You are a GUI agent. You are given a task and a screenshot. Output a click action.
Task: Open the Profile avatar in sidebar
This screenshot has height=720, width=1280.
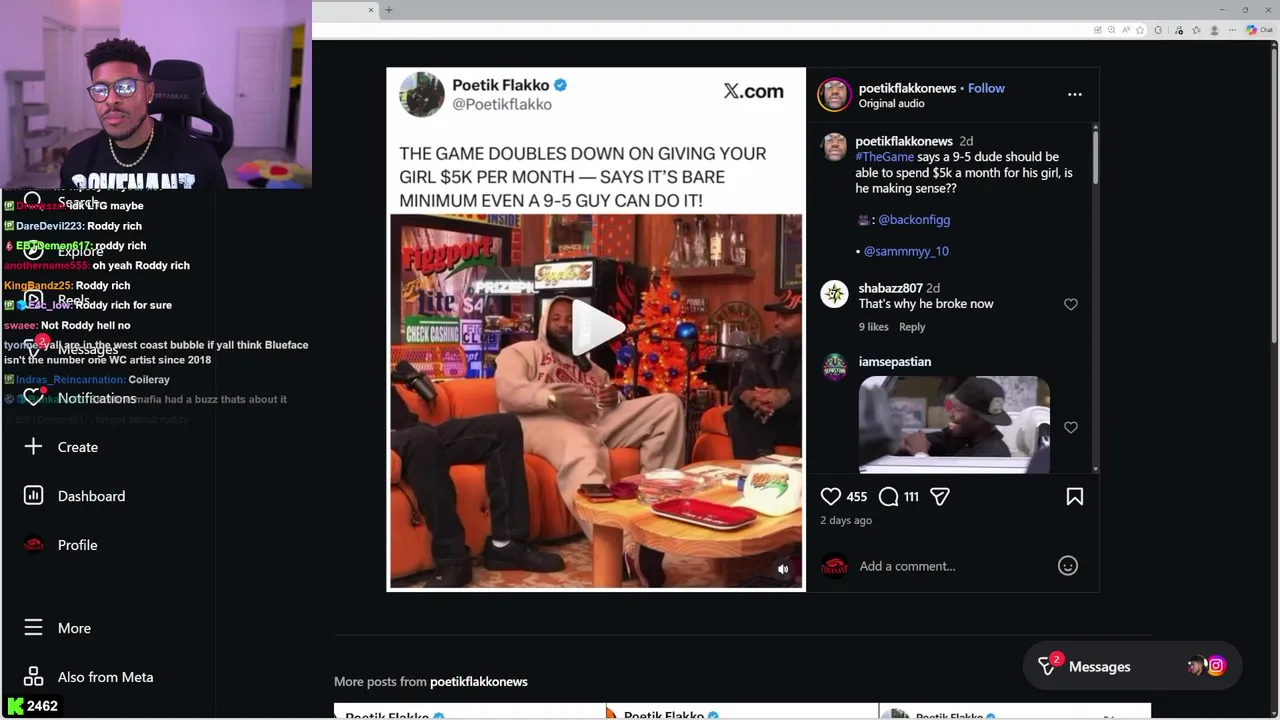[x=33, y=545]
